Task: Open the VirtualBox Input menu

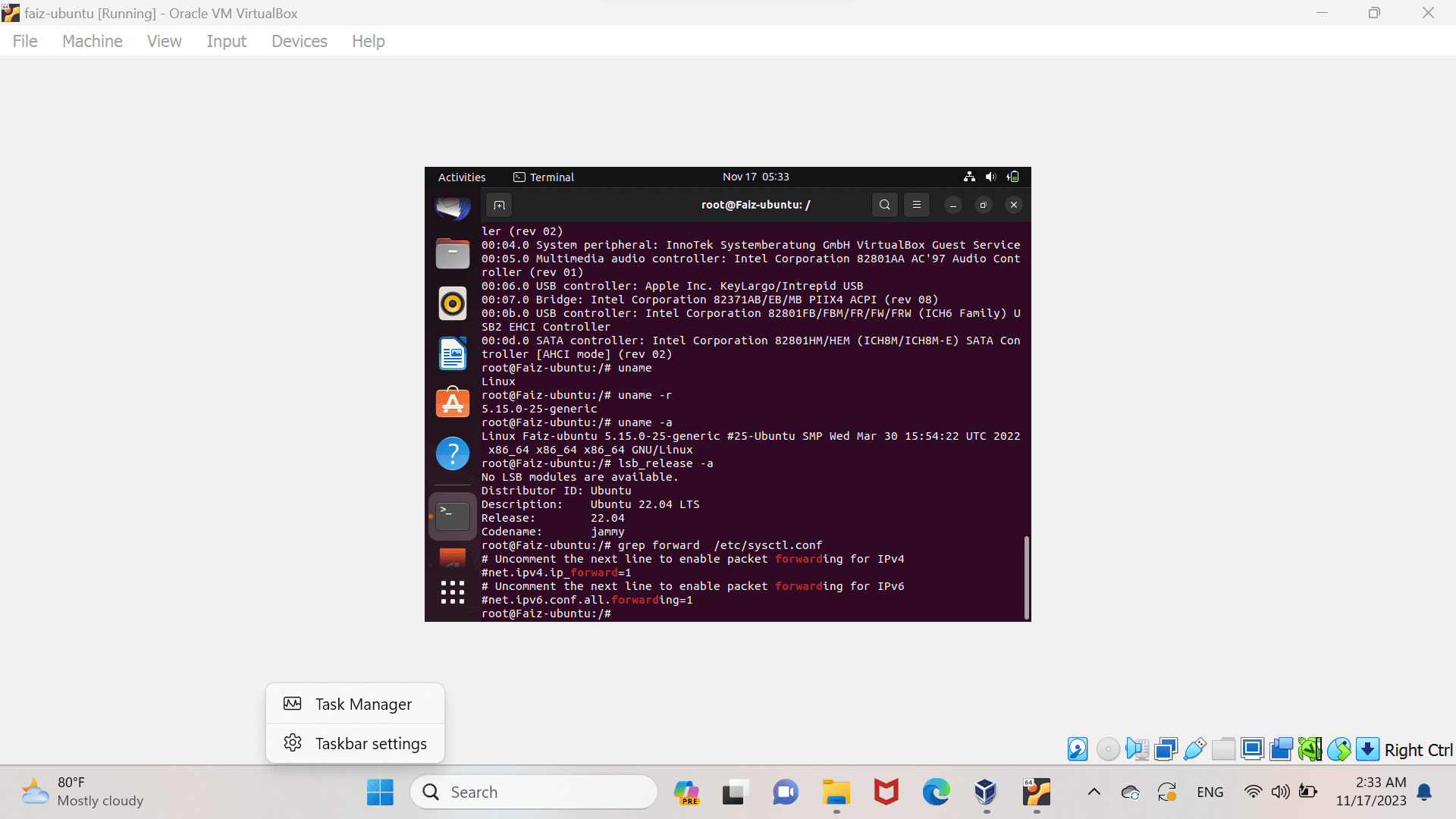Action: [227, 41]
